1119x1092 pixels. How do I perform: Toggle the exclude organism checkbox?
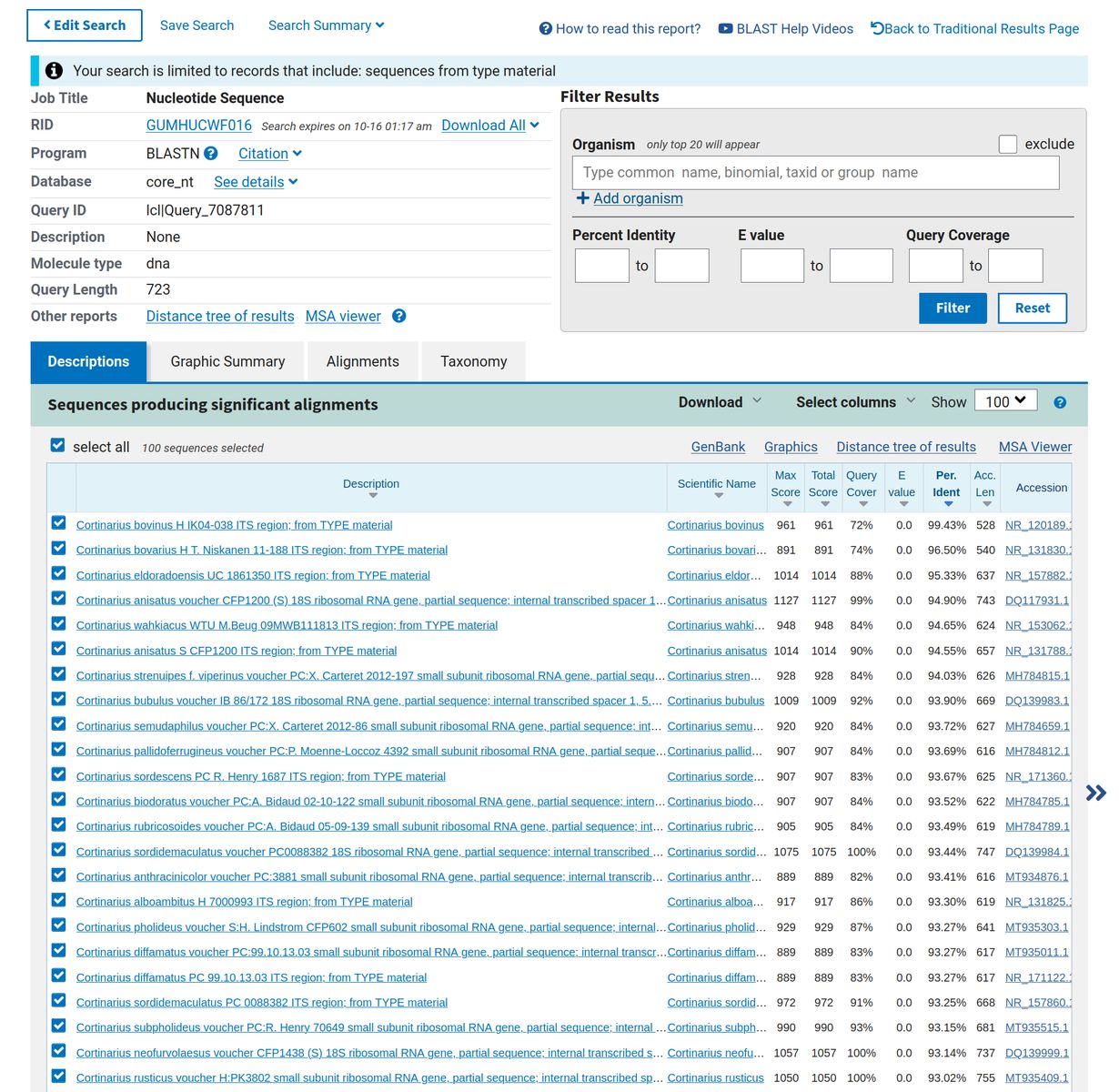click(x=1007, y=144)
